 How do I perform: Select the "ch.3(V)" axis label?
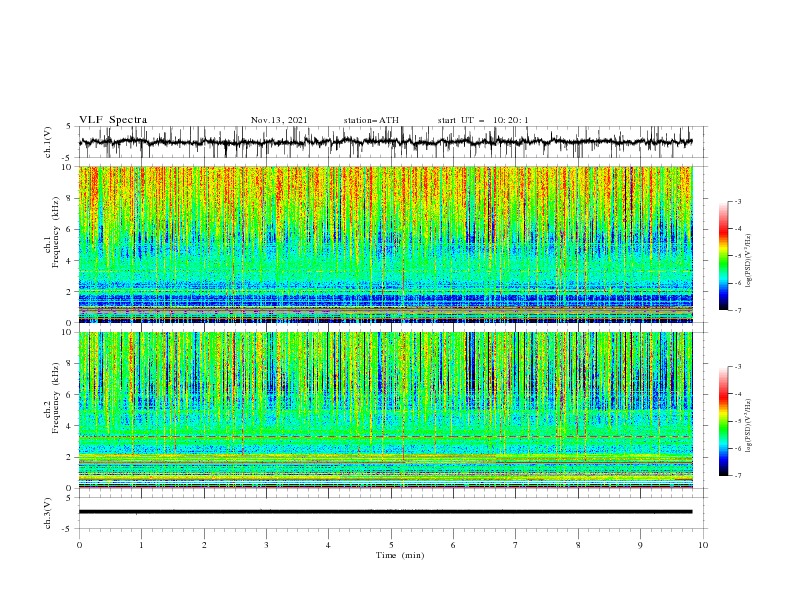48,513
